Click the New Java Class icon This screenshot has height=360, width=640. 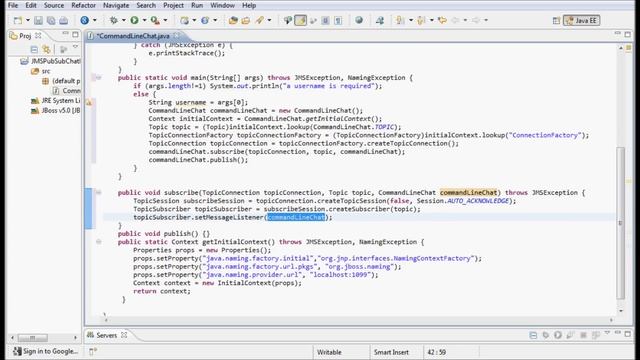pyautogui.click(x=205, y=20)
